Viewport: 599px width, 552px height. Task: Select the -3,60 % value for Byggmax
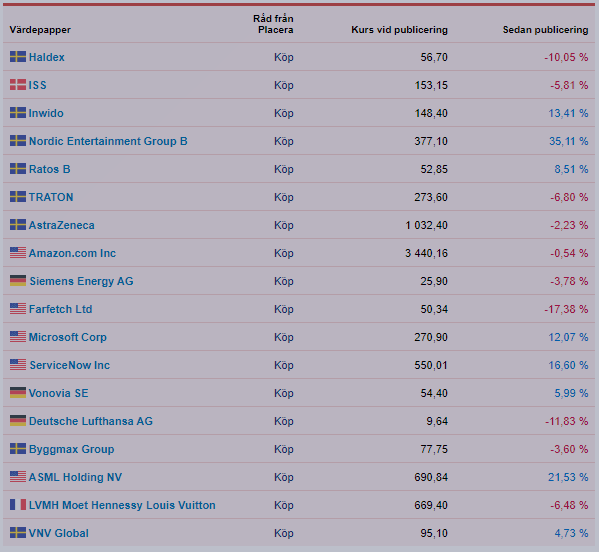pyautogui.click(x=569, y=449)
